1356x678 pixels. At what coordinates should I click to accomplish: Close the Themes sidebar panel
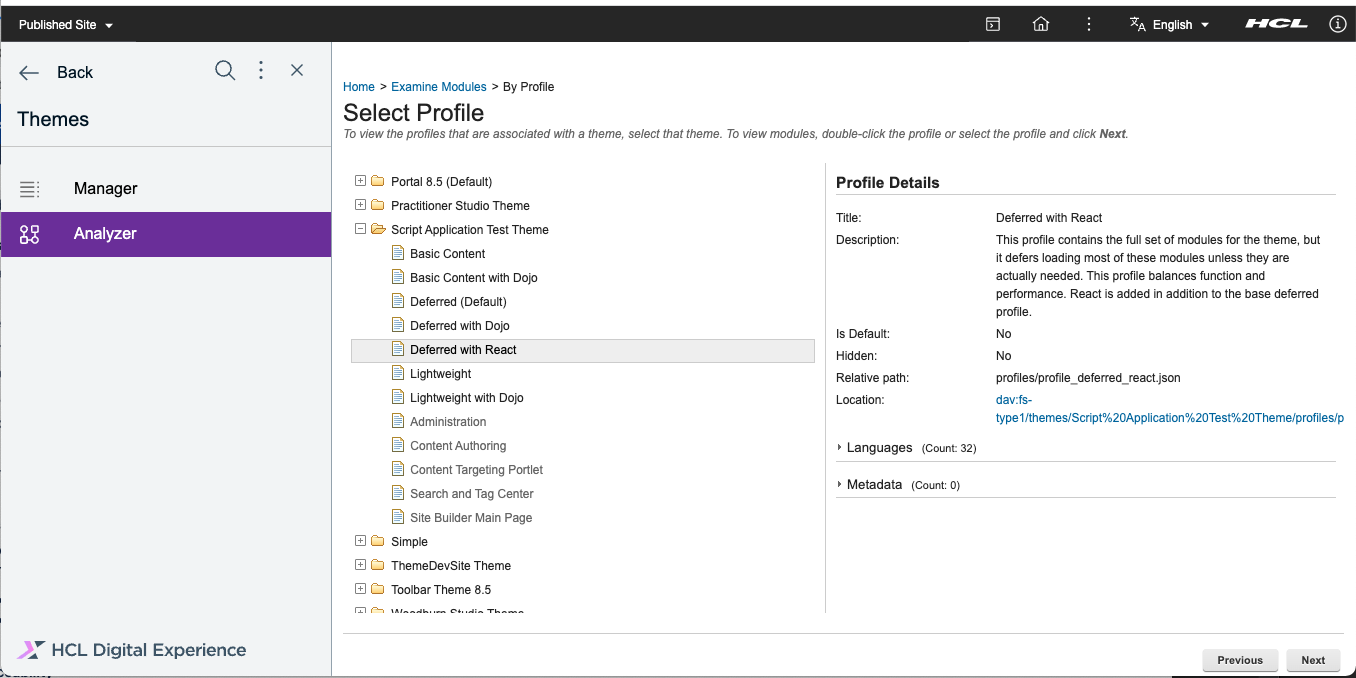[297, 70]
